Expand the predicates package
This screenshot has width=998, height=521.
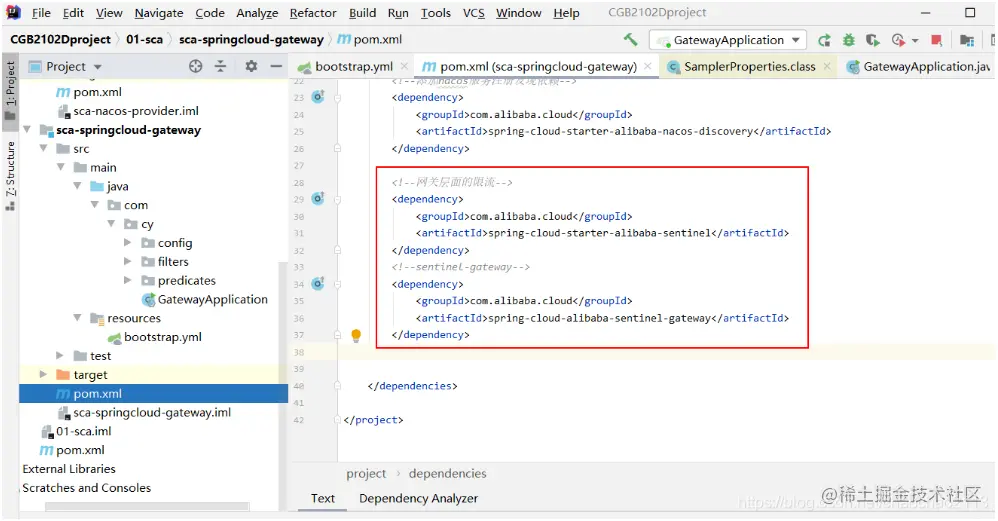pyautogui.click(x=127, y=280)
